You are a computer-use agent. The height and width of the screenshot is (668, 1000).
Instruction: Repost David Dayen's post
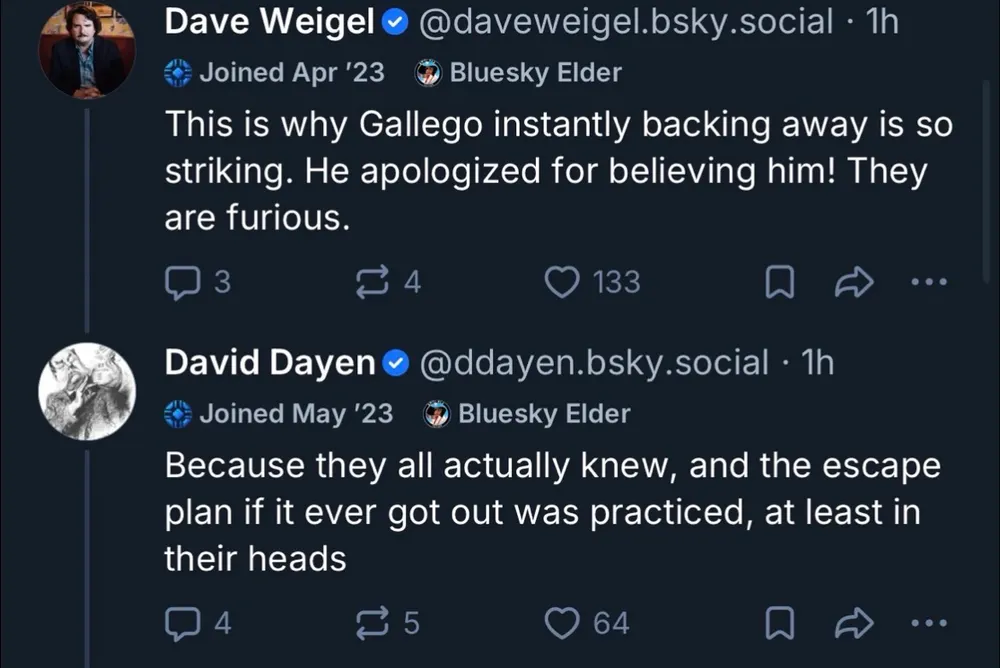click(x=372, y=623)
